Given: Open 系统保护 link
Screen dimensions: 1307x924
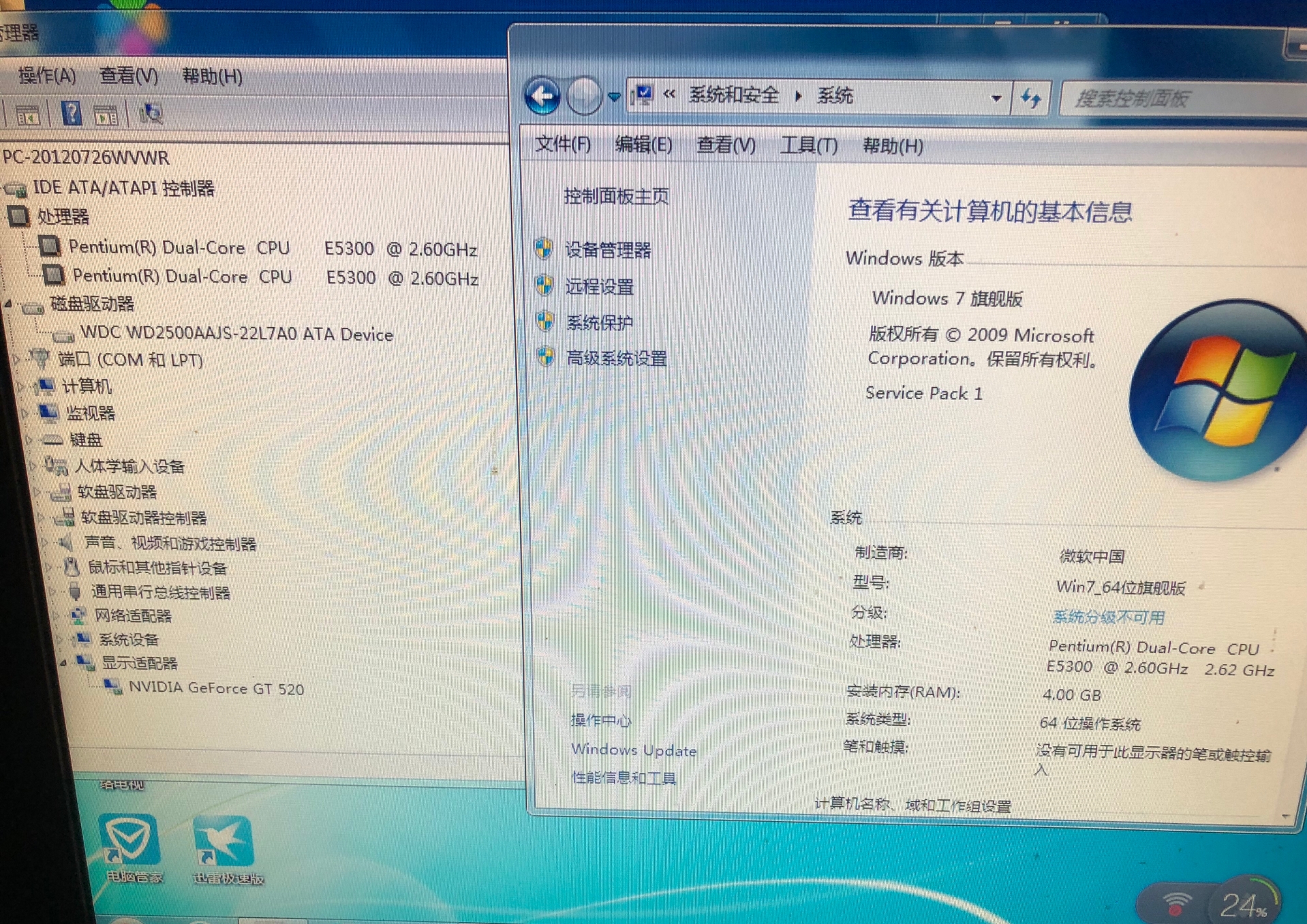Looking at the screenshot, I should tap(600, 322).
